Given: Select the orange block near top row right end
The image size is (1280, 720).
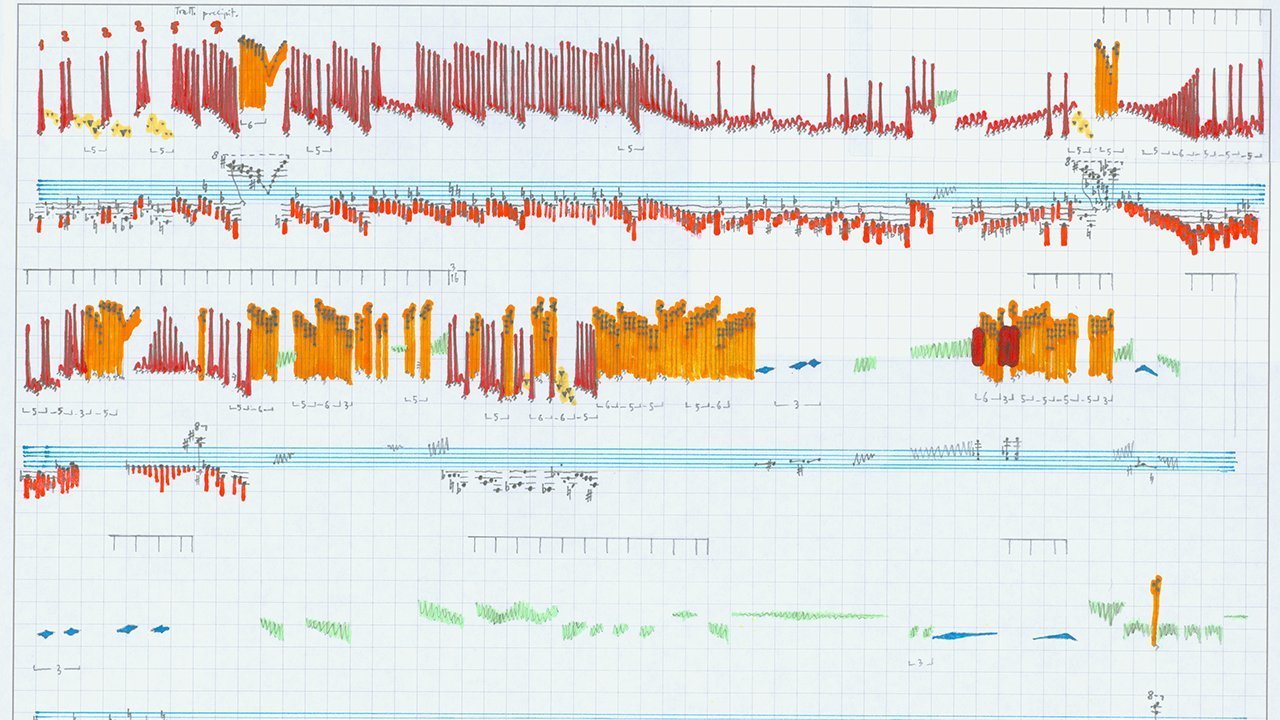Looking at the screenshot, I should [x=1106, y=80].
